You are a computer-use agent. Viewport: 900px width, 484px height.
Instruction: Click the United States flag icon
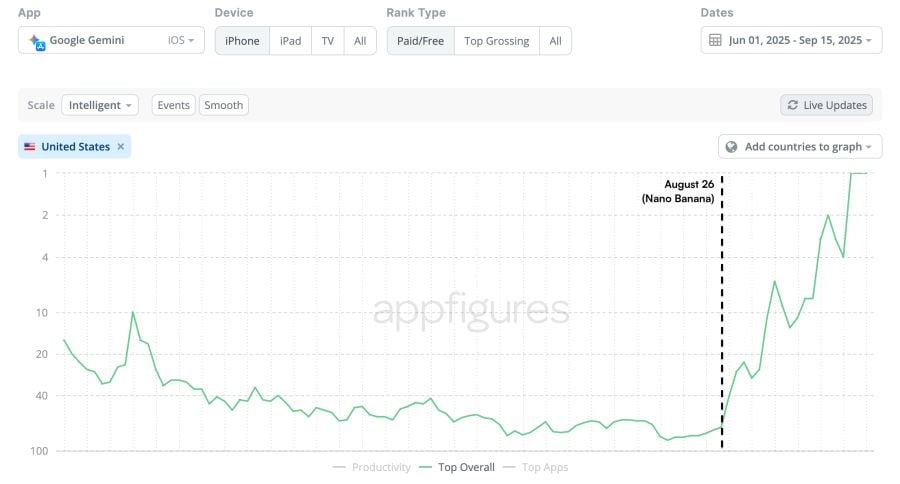click(29, 147)
